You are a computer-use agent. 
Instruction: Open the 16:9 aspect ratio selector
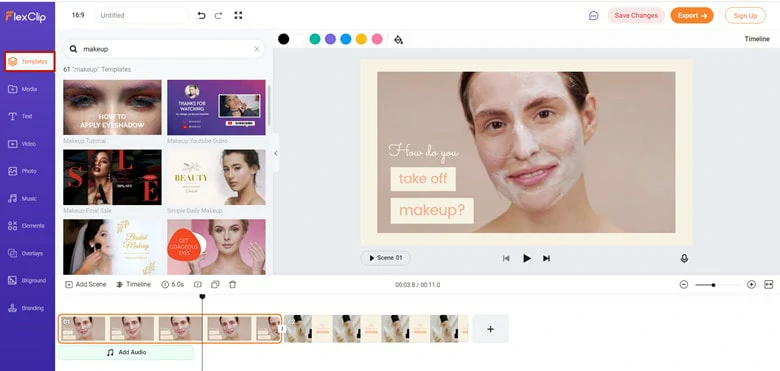tap(78, 15)
